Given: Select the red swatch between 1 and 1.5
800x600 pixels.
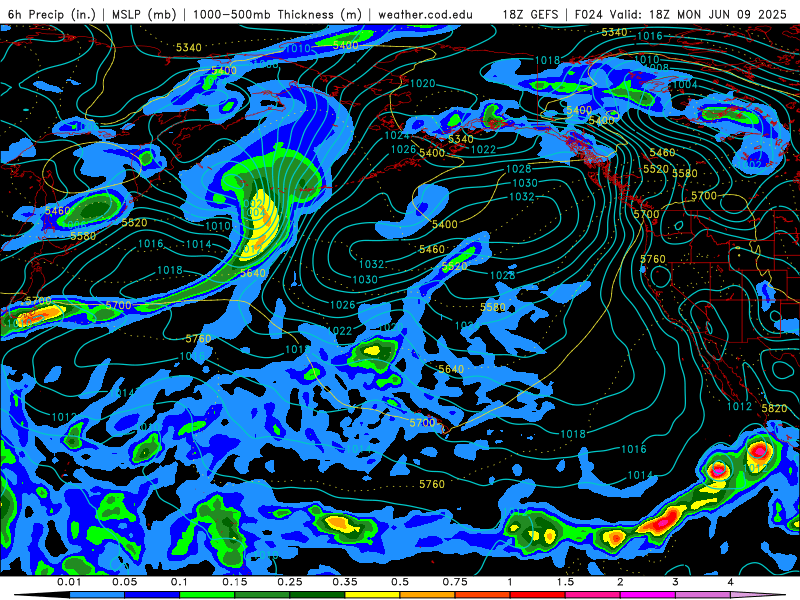Looking at the screenshot, I should pos(538,595).
